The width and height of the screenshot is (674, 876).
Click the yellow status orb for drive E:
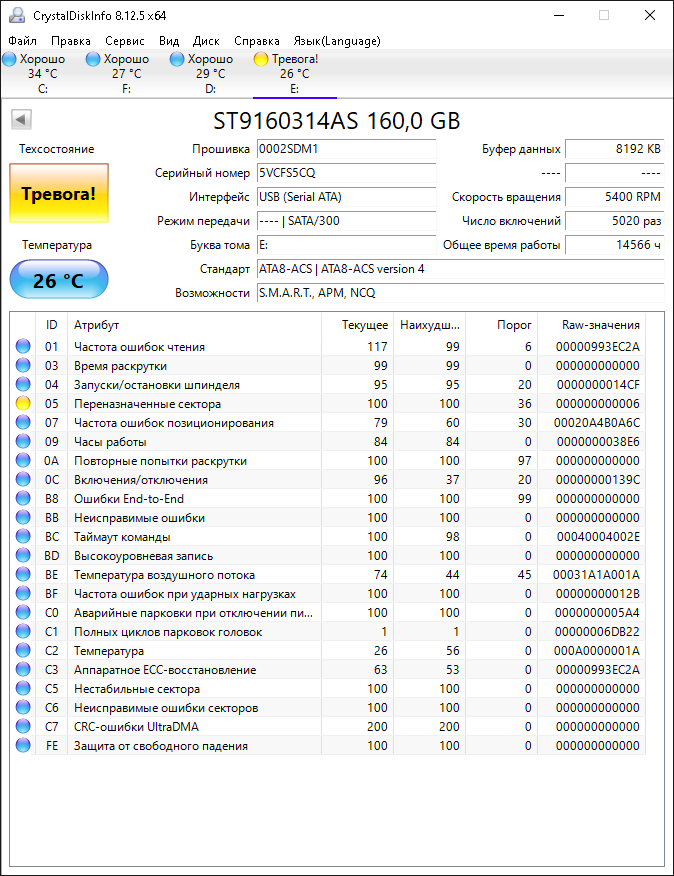[x=261, y=59]
